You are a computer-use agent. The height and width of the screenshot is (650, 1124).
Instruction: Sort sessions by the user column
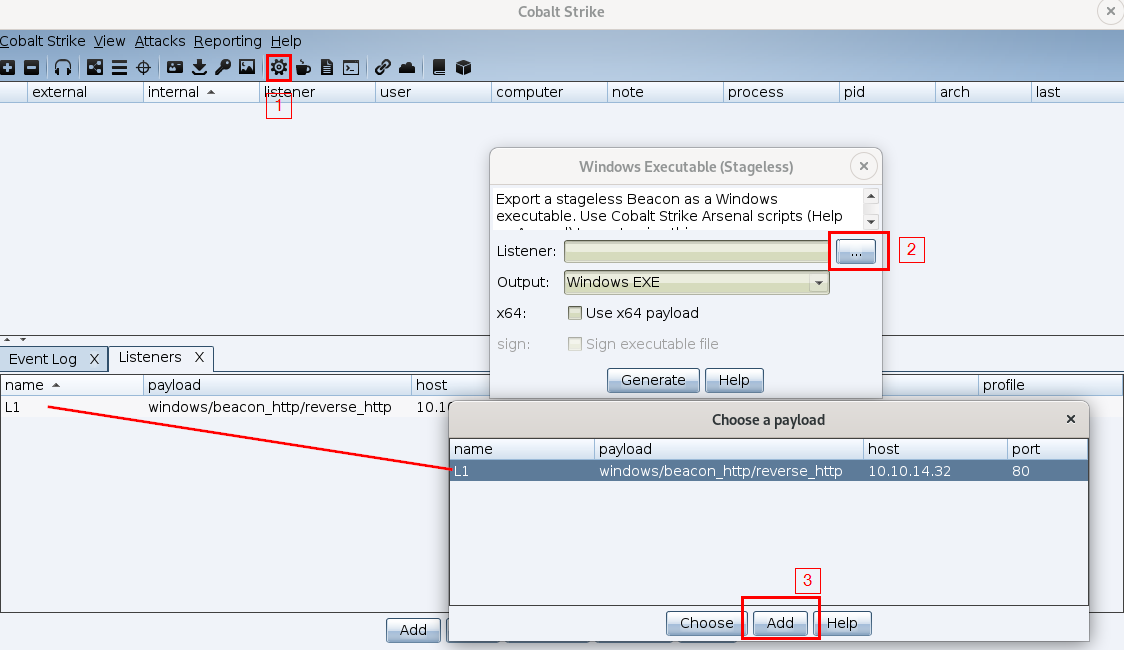tap(434, 92)
